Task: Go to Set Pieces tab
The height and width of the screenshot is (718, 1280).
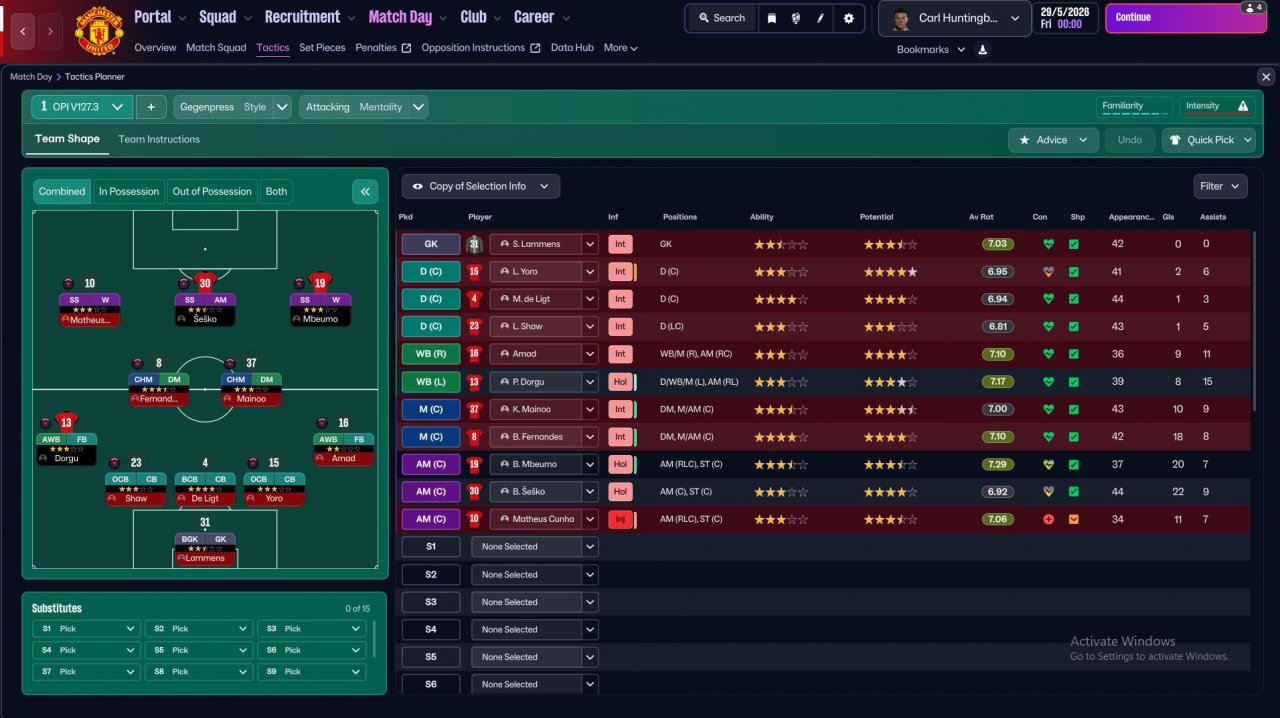Action: tap(322, 47)
